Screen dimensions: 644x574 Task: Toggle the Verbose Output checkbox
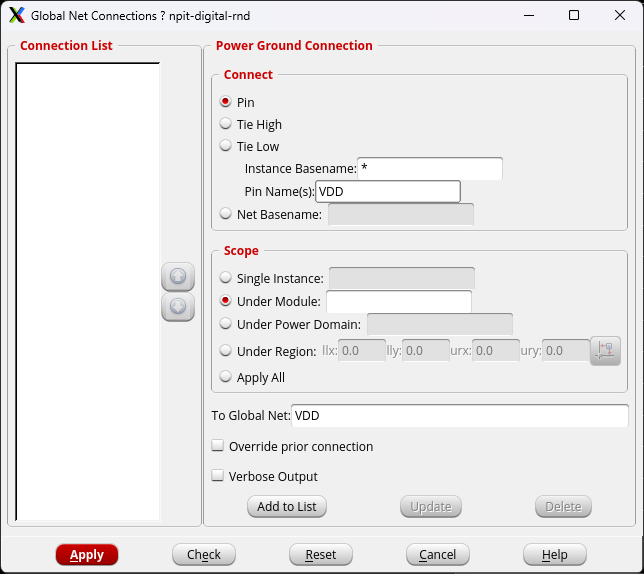[x=217, y=476]
